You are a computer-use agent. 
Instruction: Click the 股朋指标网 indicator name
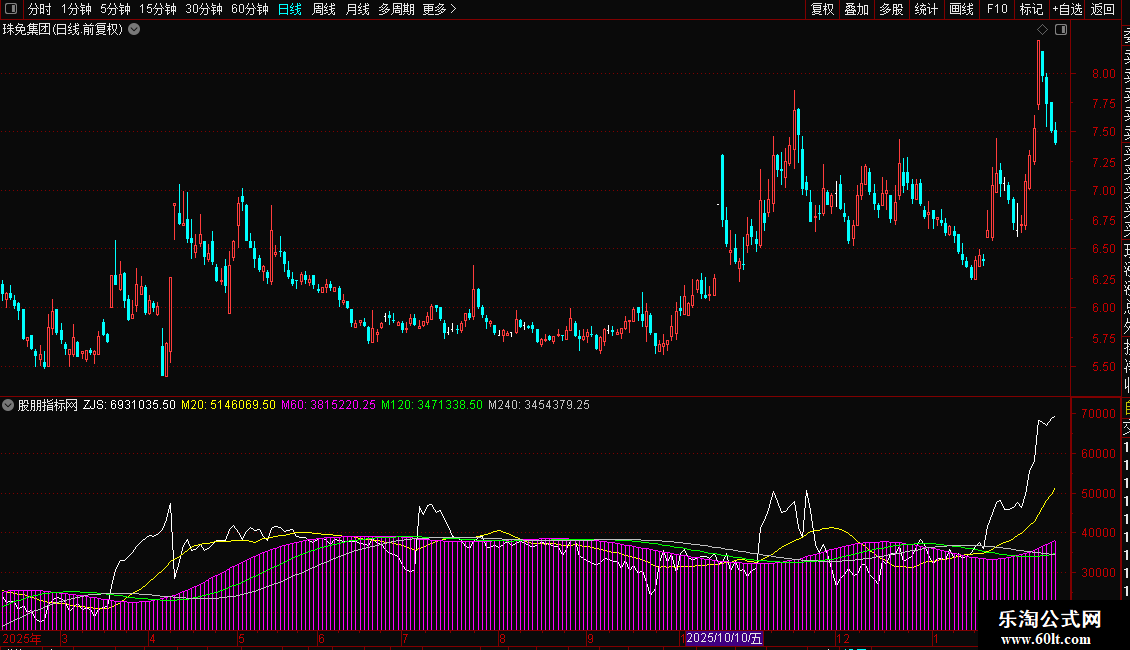[48, 405]
